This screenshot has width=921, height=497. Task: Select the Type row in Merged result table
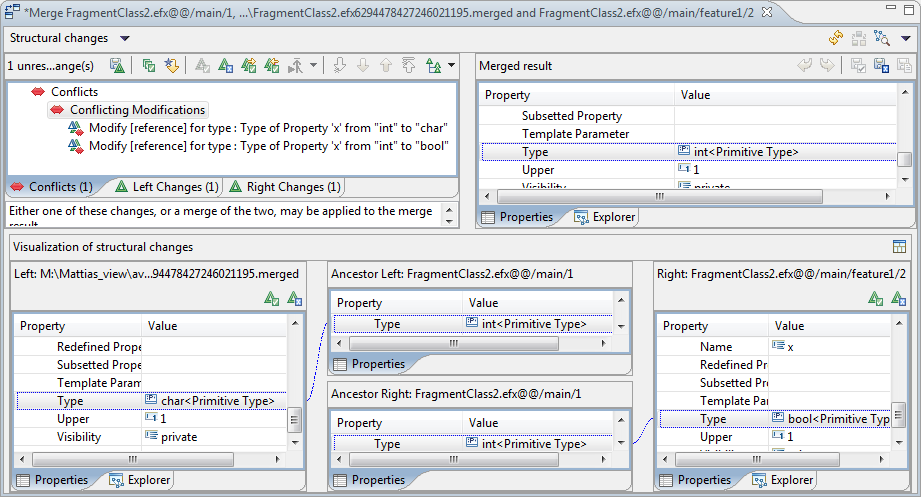click(689, 152)
